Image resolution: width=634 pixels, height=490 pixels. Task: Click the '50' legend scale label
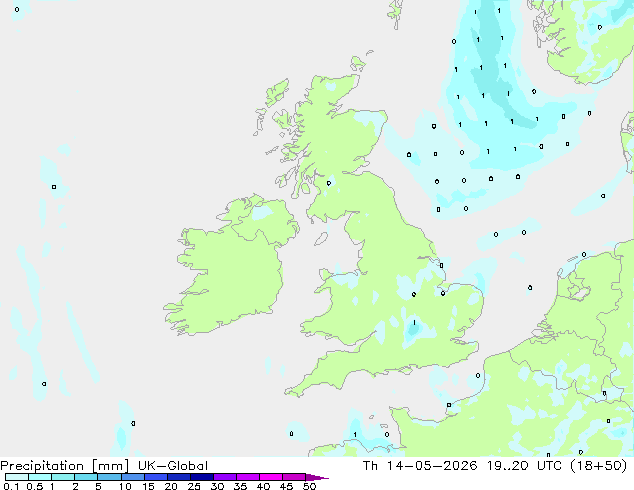pyautogui.click(x=309, y=486)
